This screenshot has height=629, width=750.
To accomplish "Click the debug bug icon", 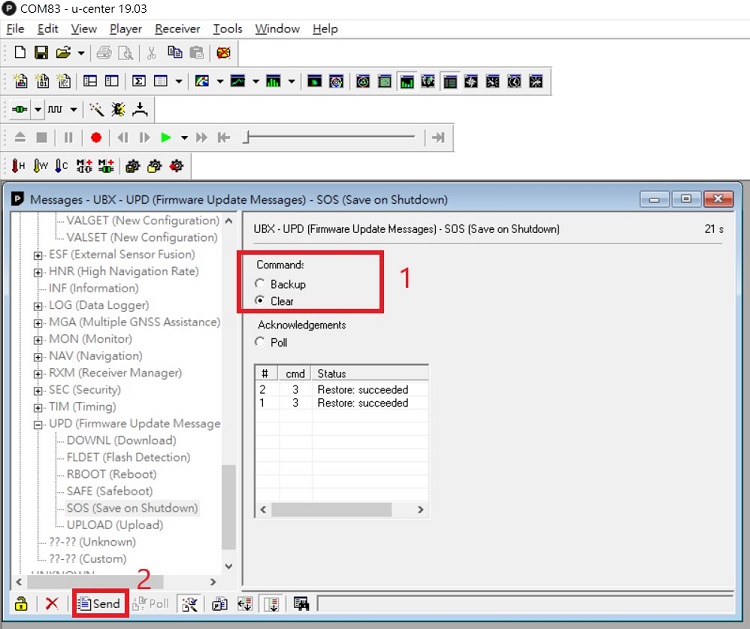I will coord(118,109).
